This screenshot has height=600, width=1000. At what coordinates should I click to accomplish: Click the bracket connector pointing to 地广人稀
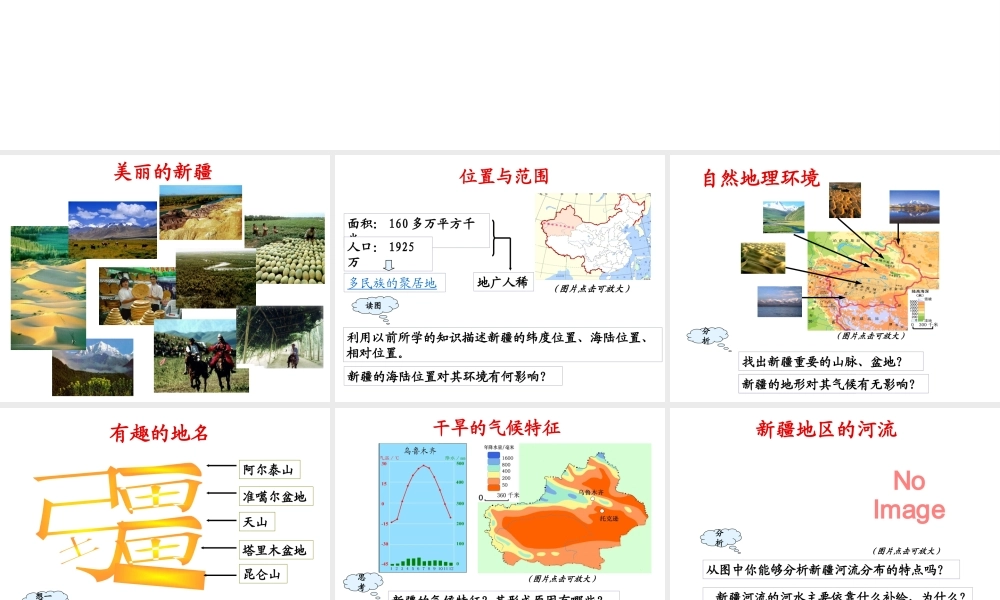tap(502, 245)
